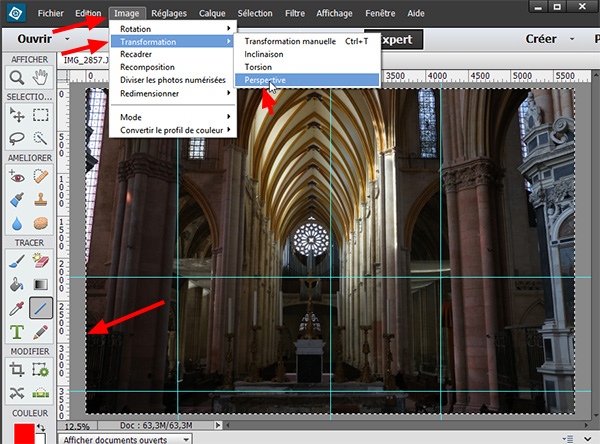Select the Recompose tool

(40, 370)
